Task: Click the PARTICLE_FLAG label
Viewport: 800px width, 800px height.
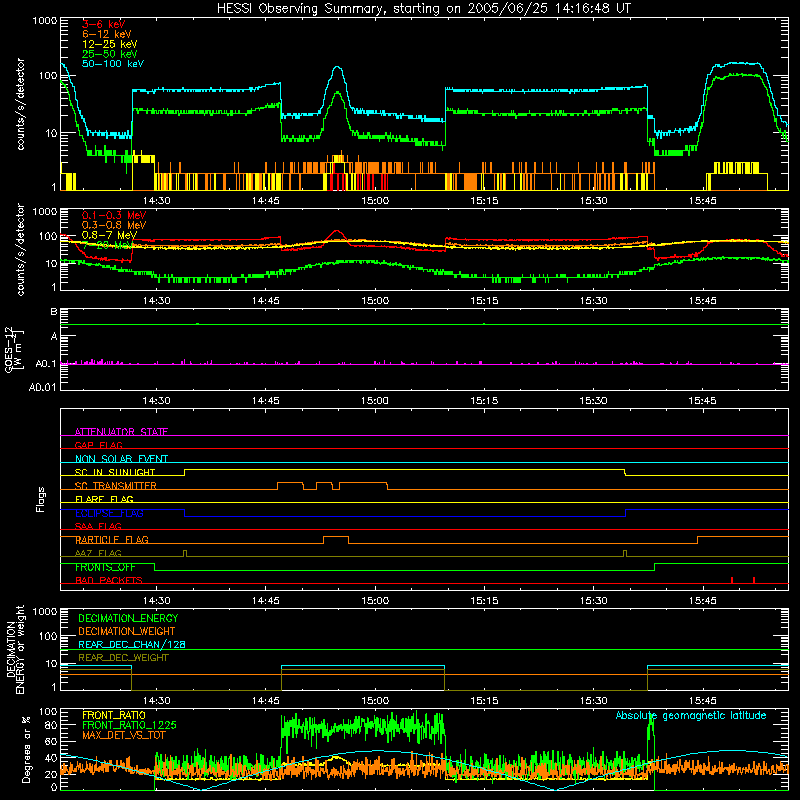Action: 112,540
